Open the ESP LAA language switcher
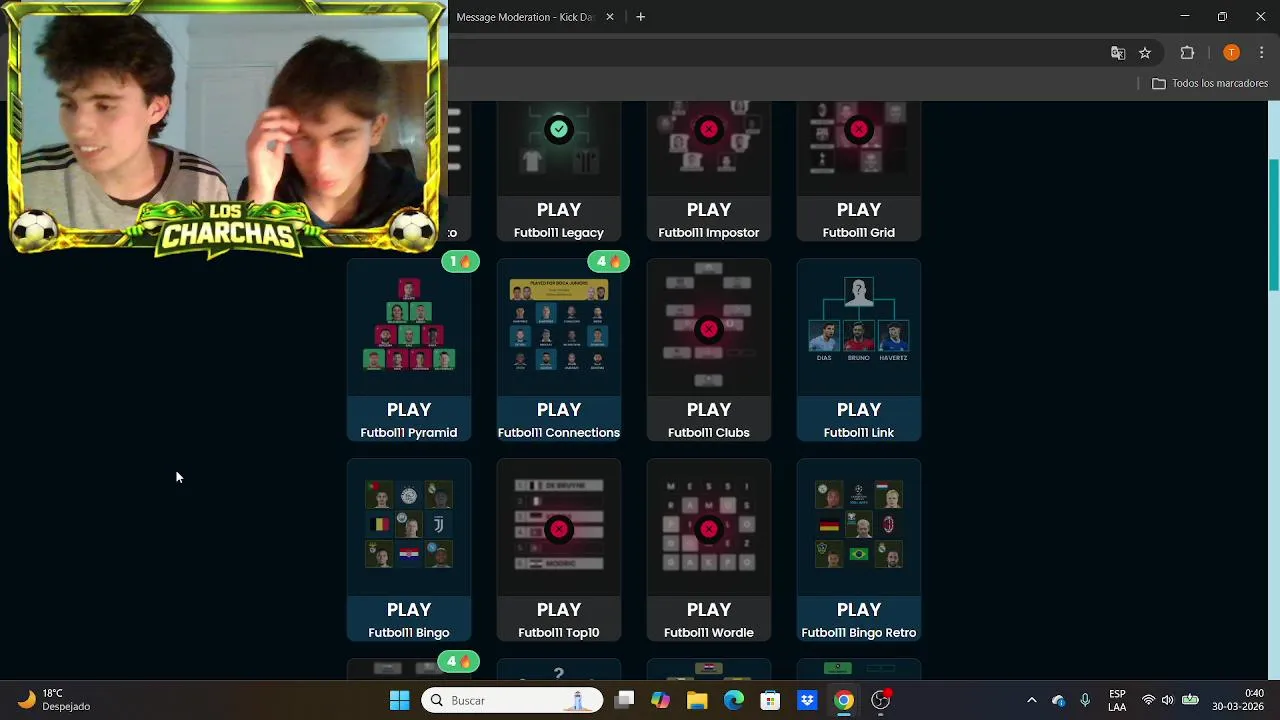The width and height of the screenshot is (1280, 720). (x=1117, y=700)
